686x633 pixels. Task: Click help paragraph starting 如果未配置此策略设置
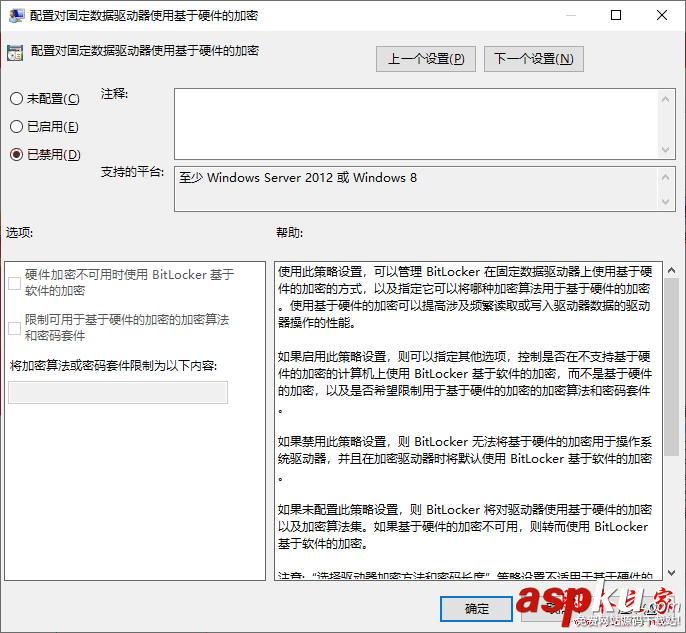pos(465,527)
